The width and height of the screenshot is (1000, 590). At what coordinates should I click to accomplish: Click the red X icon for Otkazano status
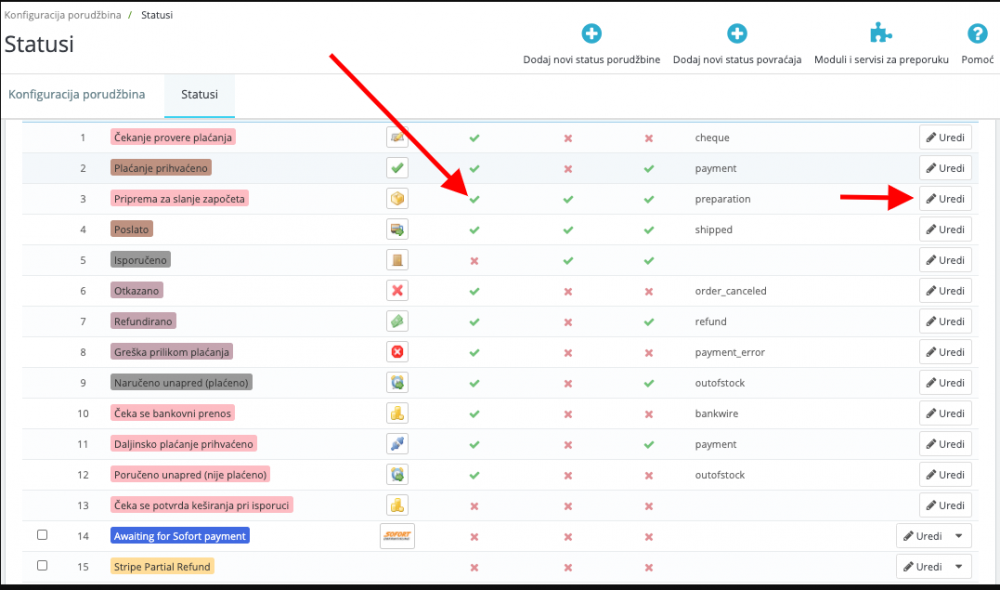[x=397, y=290]
